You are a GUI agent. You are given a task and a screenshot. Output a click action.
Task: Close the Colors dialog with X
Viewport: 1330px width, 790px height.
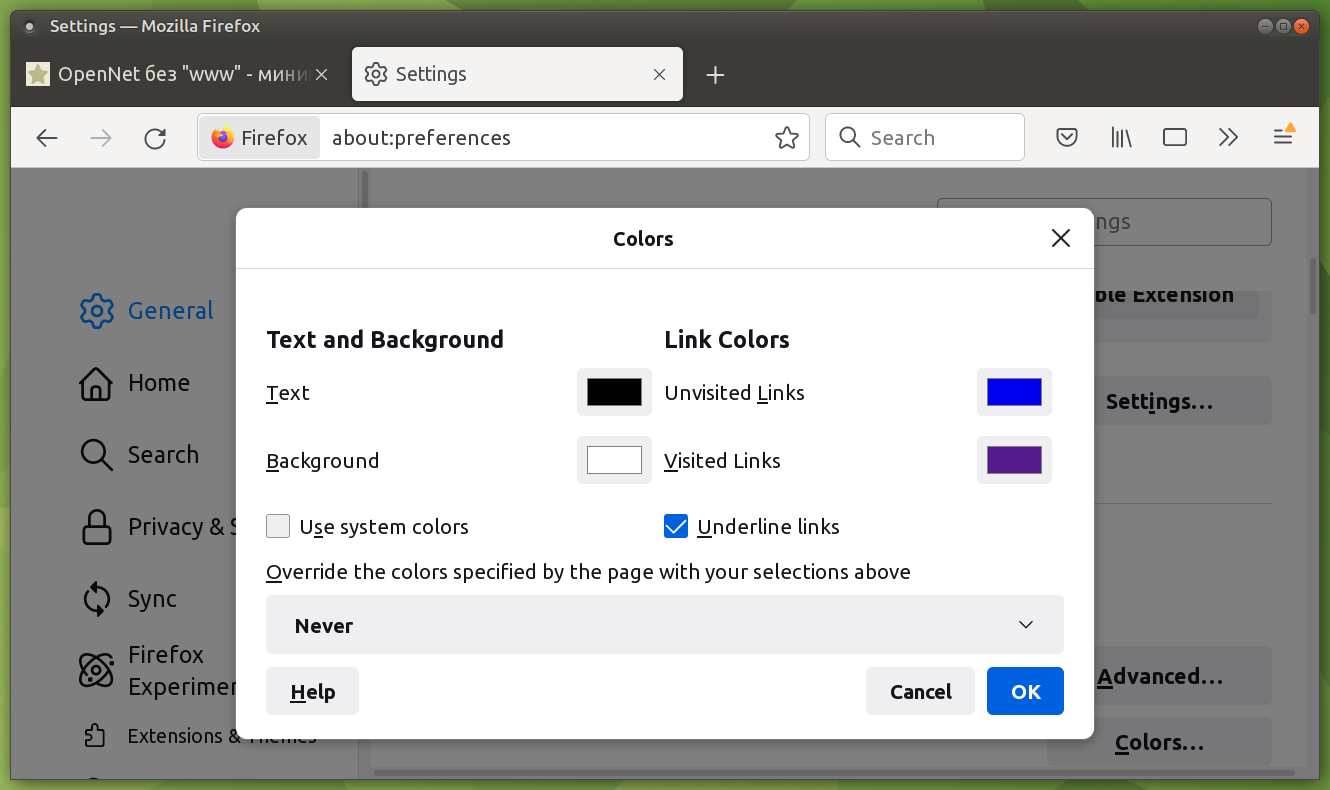coord(1061,238)
